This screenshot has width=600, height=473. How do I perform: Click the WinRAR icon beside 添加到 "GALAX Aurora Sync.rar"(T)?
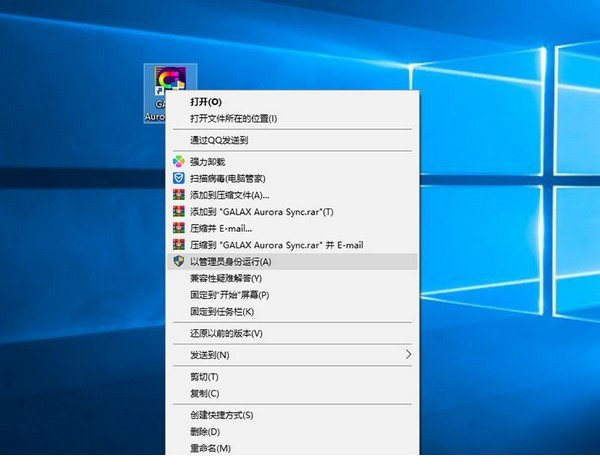click(178, 212)
